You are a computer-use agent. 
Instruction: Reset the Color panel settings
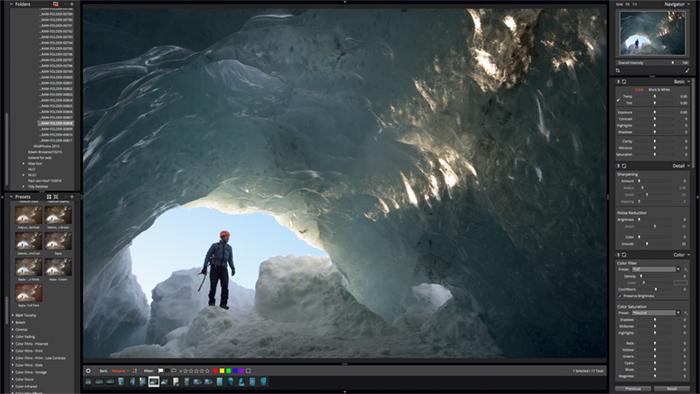click(x=624, y=255)
